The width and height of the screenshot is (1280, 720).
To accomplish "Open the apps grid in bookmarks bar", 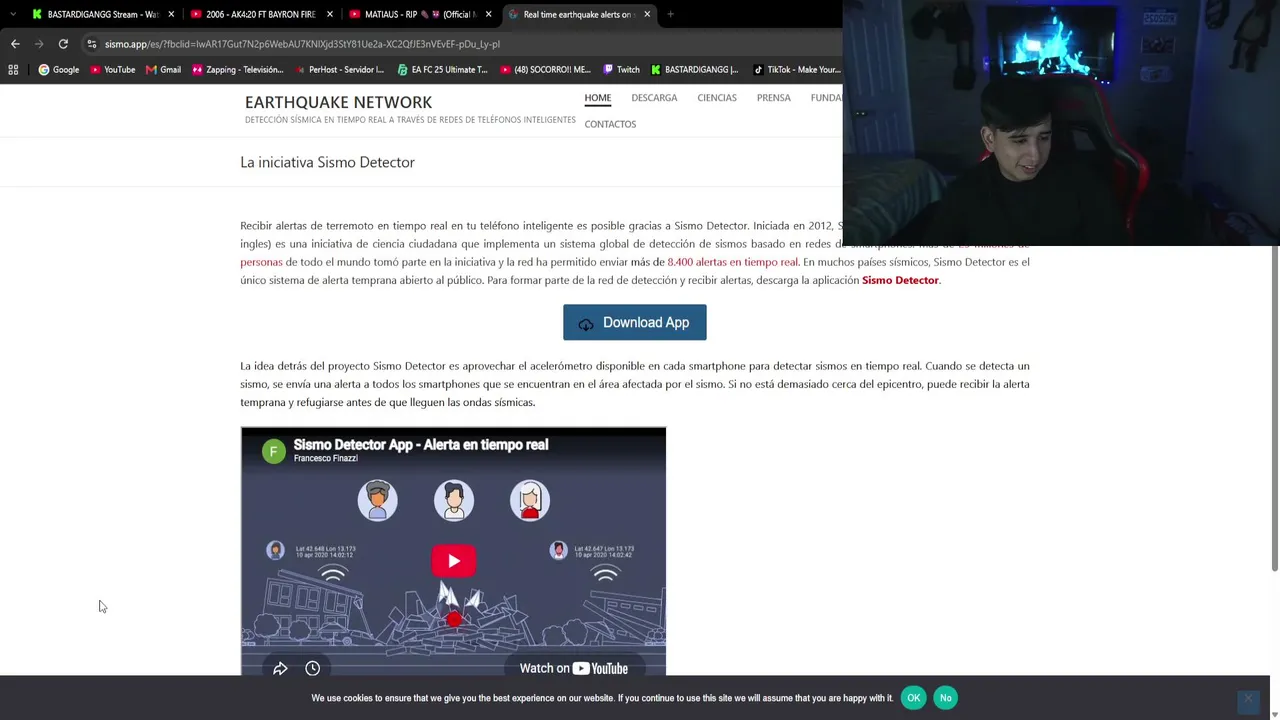I will 13,70.
